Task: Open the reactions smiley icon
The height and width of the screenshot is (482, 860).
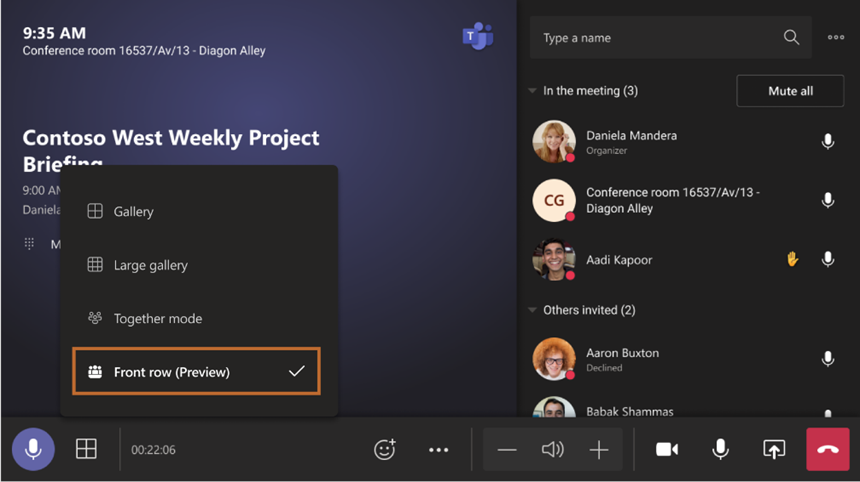Action: (x=384, y=449)
